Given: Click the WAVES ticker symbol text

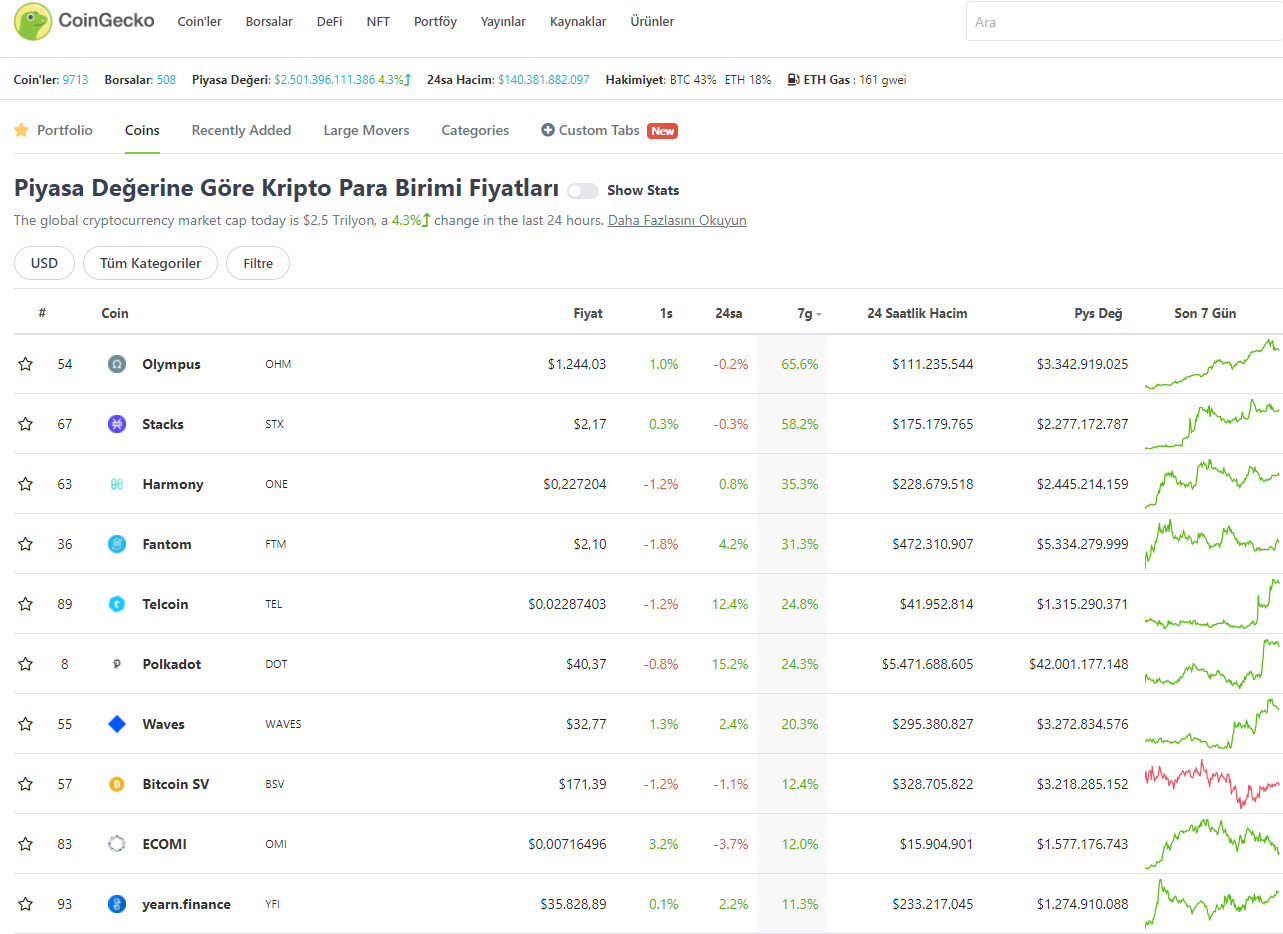Looking at the screenshot, I should coord(283,724).
